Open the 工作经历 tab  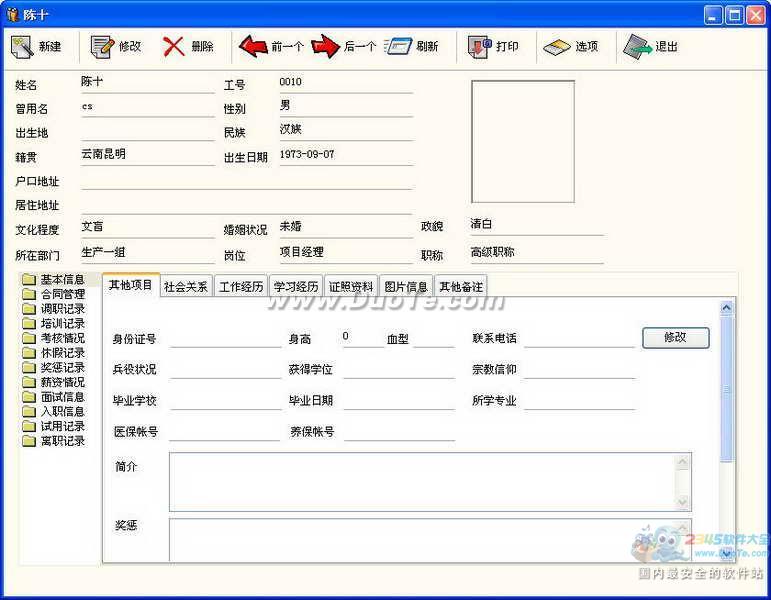pyautogui.click(x=241, y=287)
